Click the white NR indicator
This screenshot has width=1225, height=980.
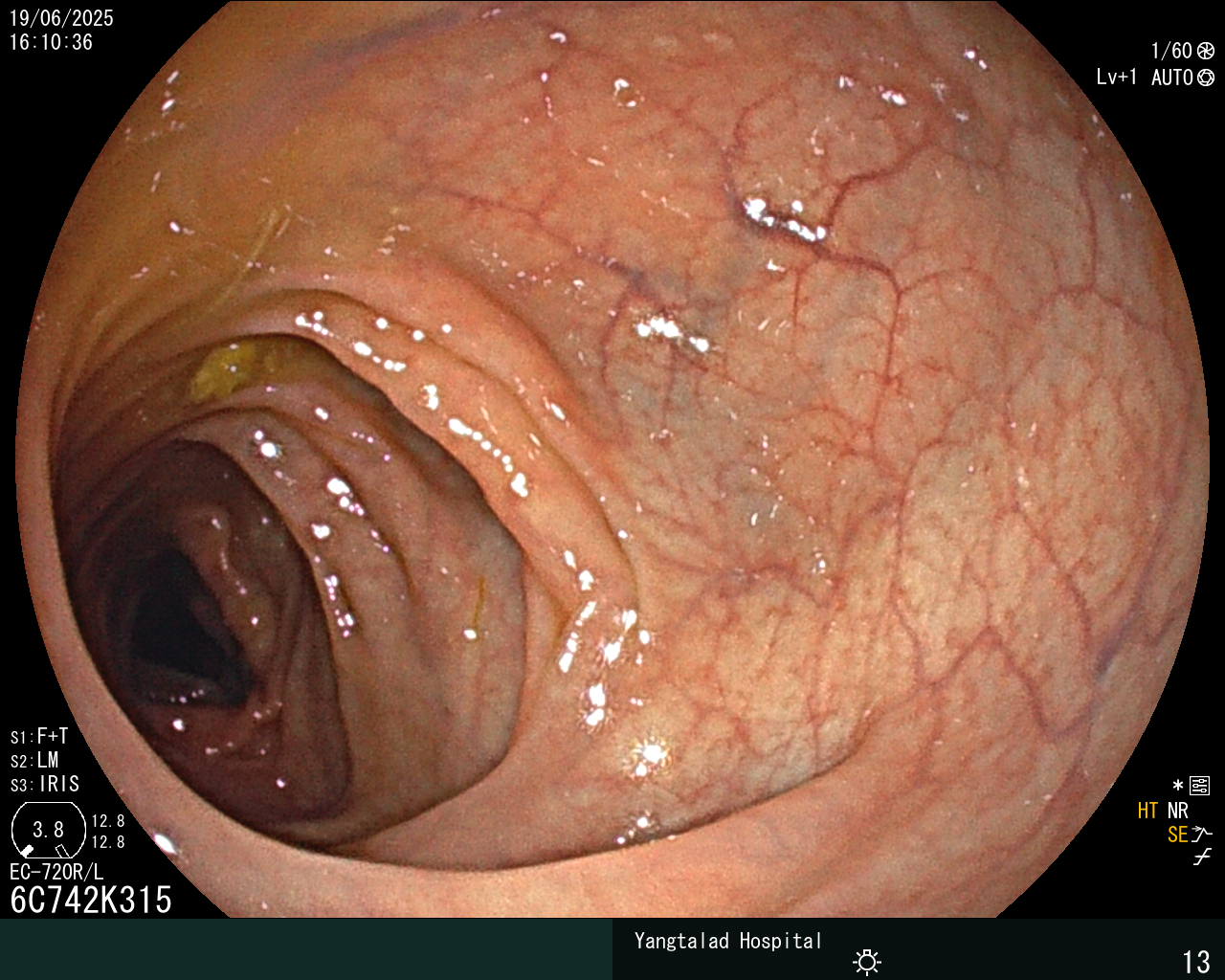pyautogui.click(x=1177, y=811)
